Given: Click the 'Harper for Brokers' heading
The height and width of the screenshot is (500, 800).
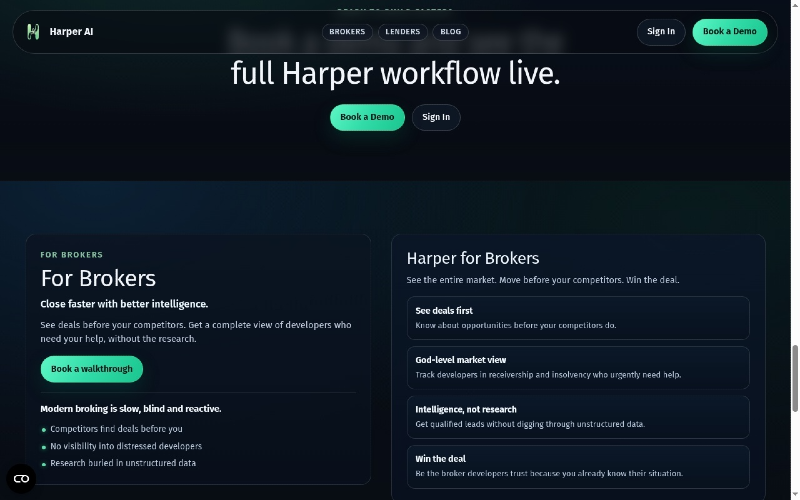Looking at the screenshot, I should tap(473, 258).
